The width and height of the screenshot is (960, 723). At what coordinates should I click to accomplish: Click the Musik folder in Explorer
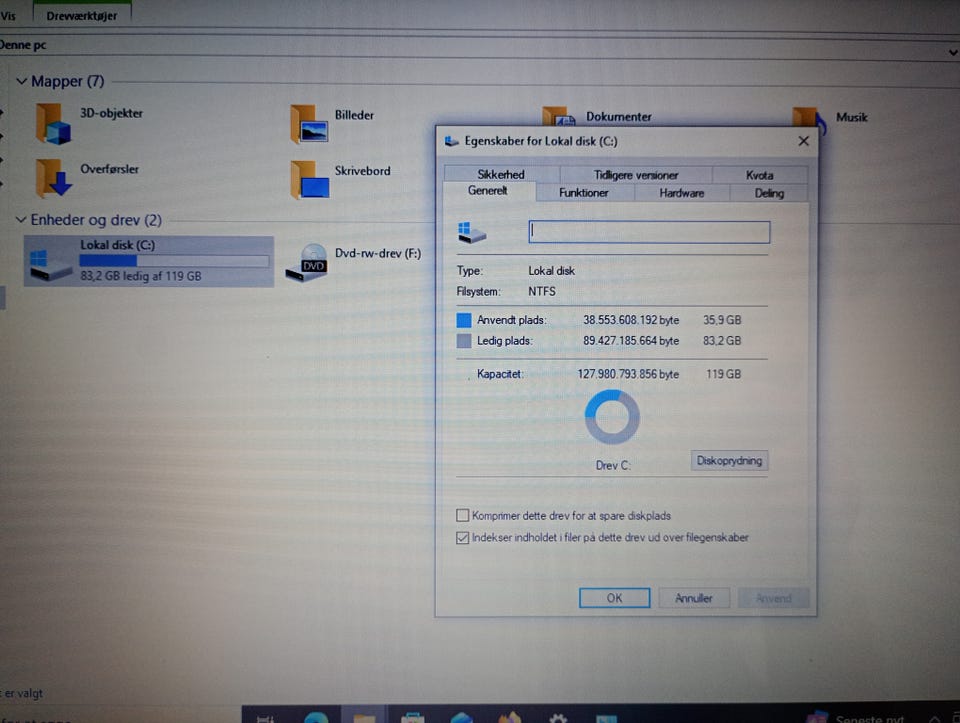[830, 118]
